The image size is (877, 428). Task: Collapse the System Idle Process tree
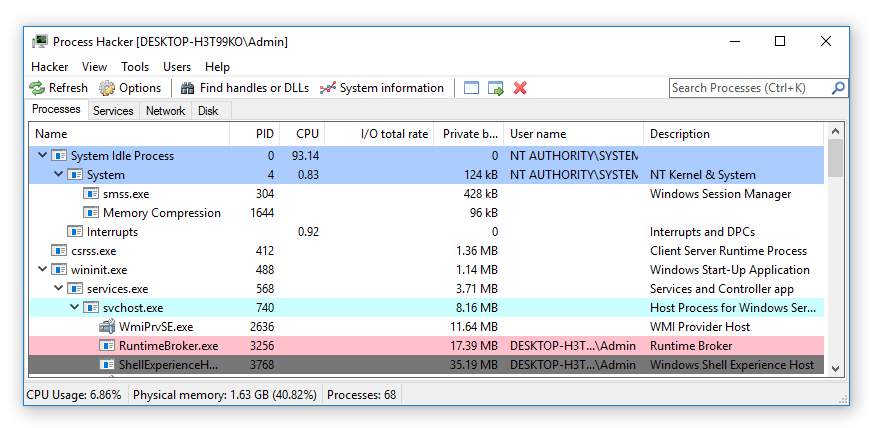[x=42, y=156]
